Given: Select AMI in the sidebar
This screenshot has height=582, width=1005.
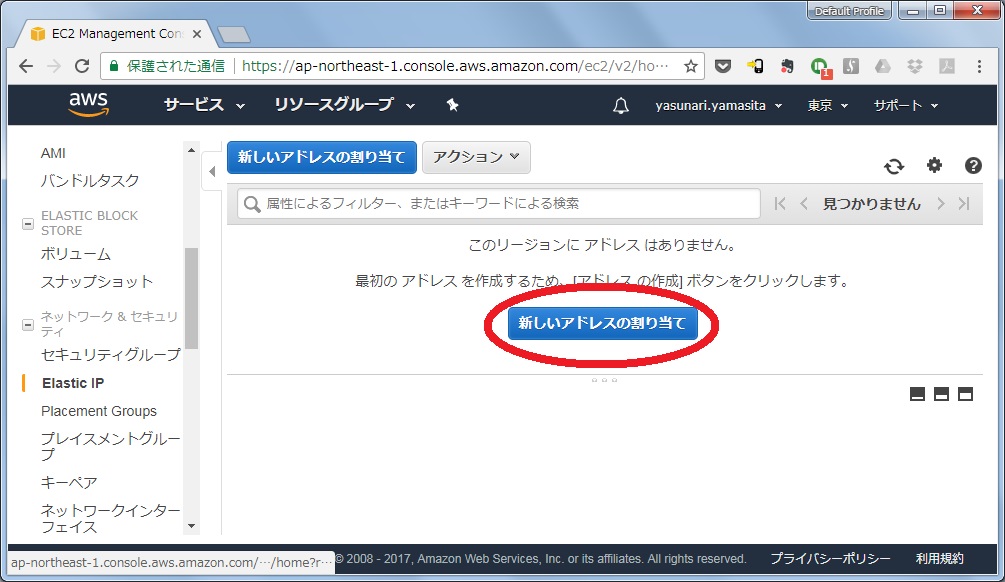Looking at the screenshot, I should tap(53, 153).
